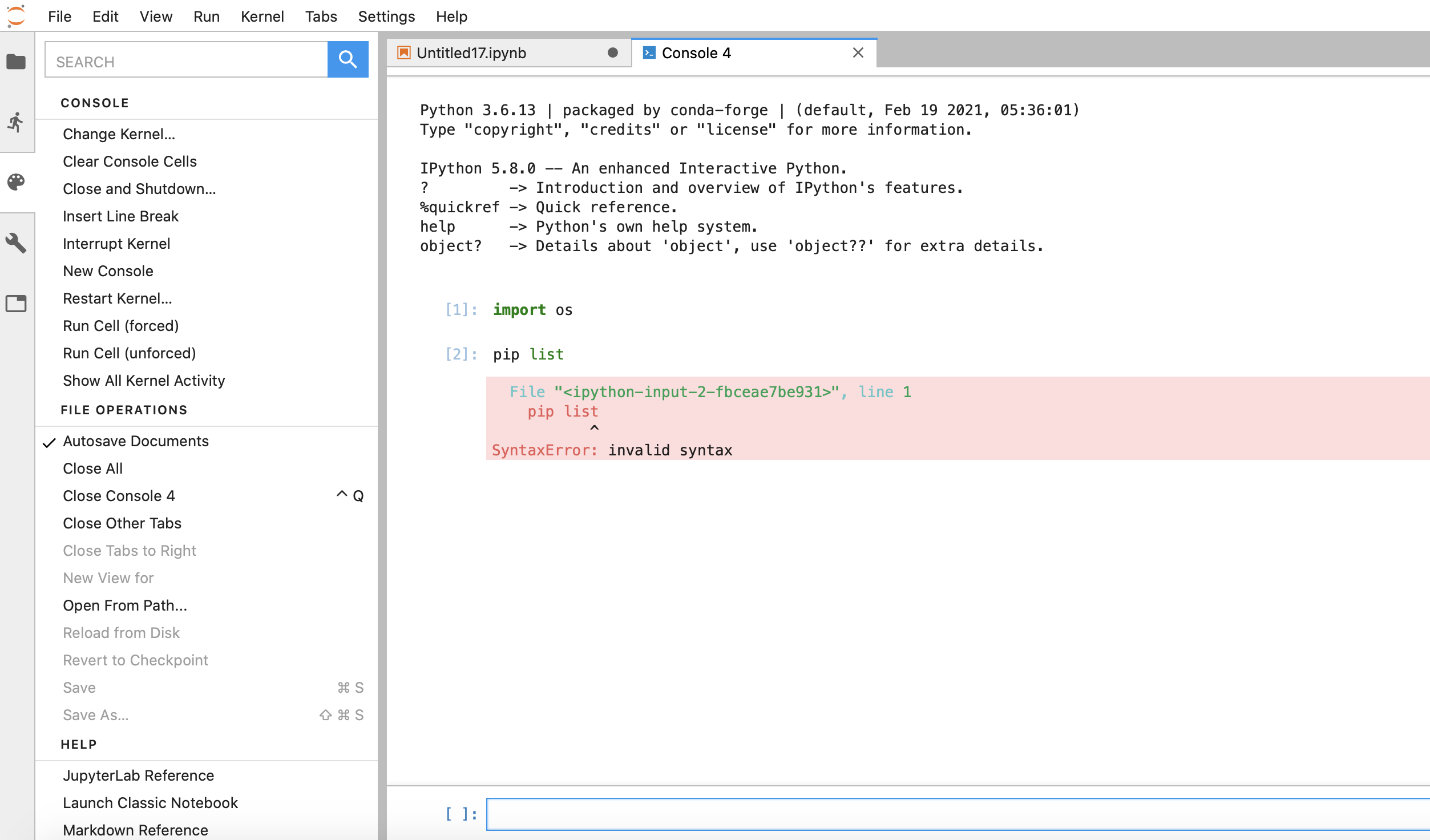Open the file browser sidebar panel

(17, 61)
